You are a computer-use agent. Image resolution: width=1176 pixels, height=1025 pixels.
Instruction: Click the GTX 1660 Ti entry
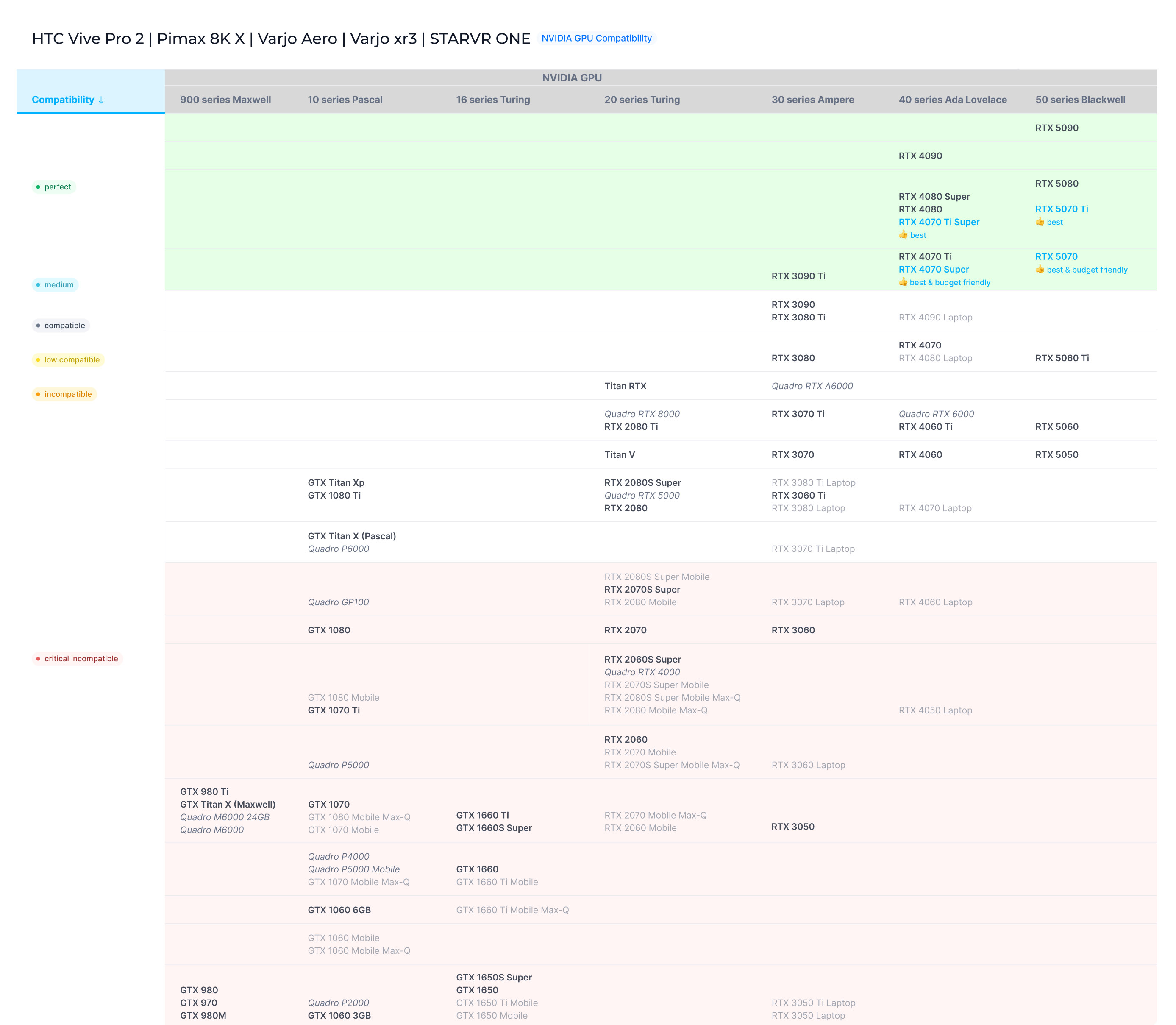point(483,816)
